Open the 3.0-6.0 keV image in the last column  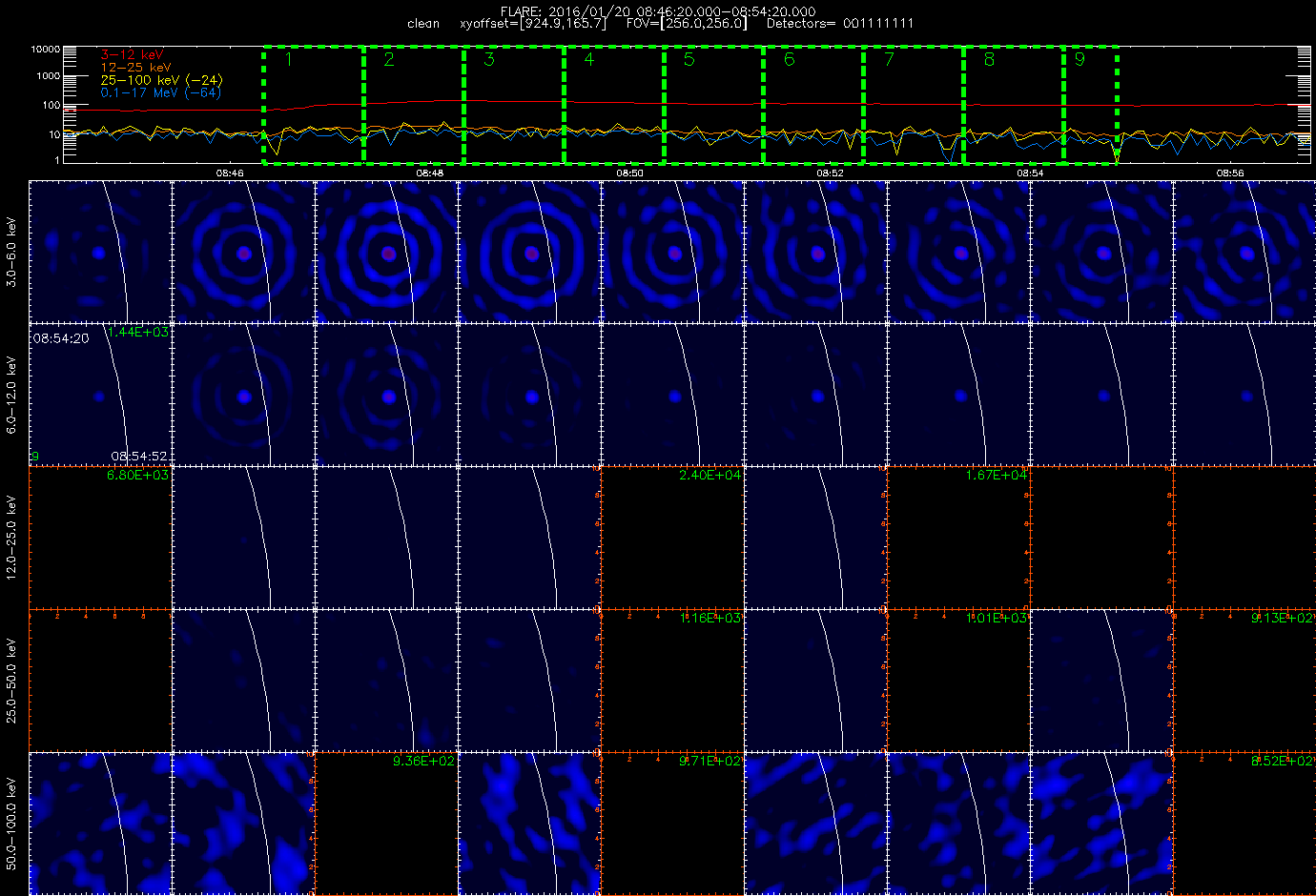[1244, 252]
